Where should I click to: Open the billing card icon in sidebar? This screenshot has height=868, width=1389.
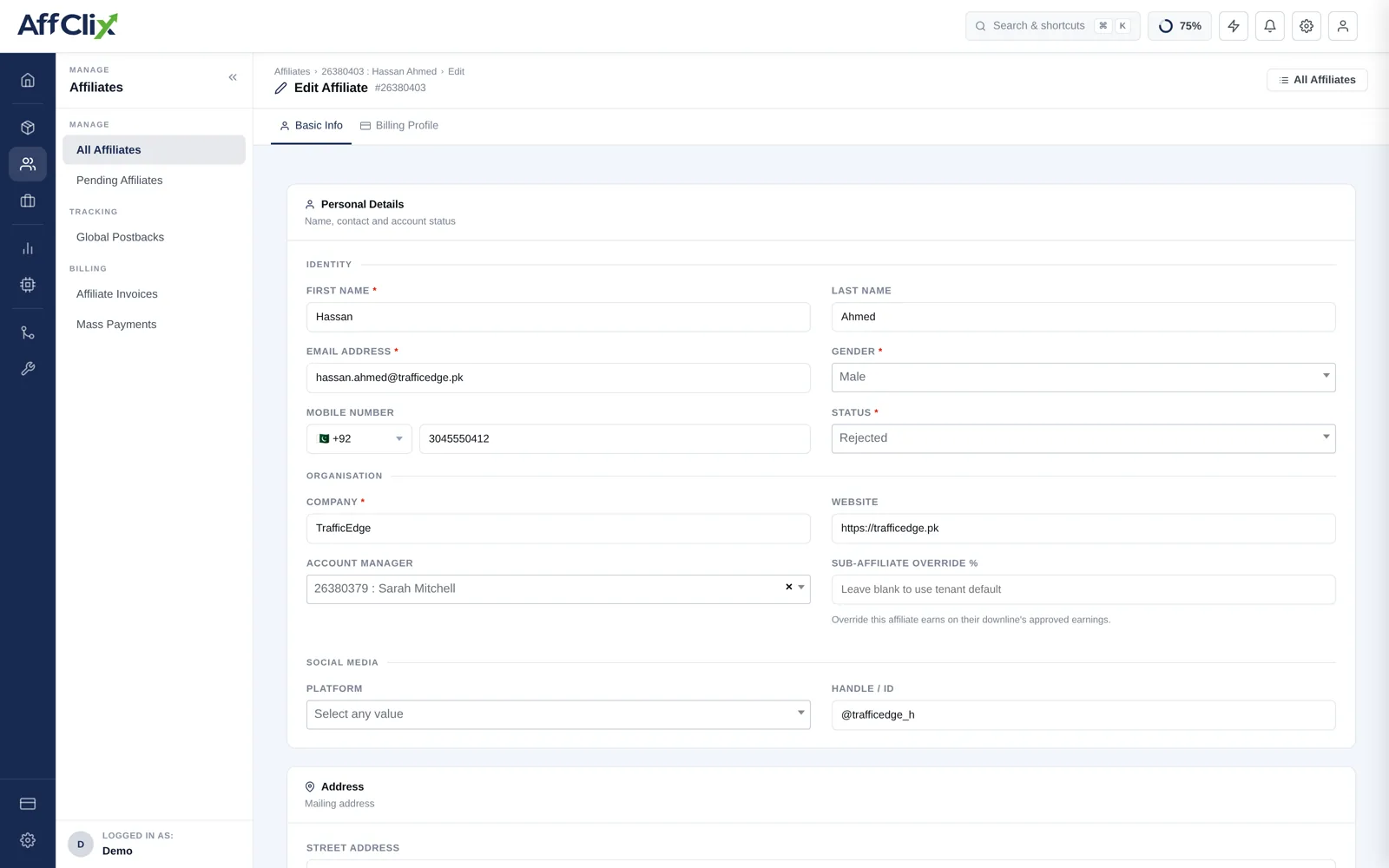28,804
